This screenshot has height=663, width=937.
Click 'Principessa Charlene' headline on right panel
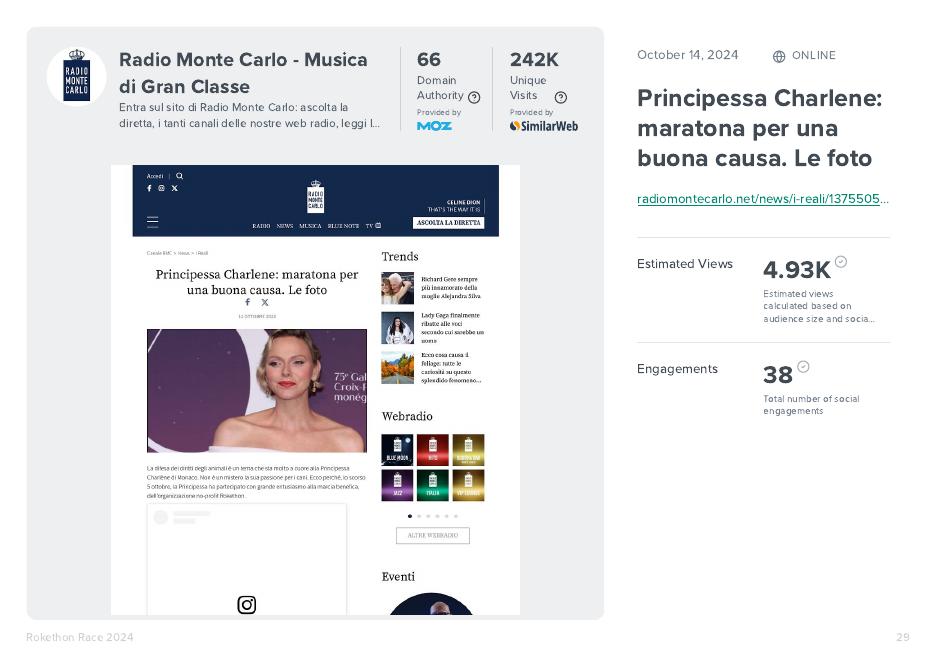pos(760,128)
